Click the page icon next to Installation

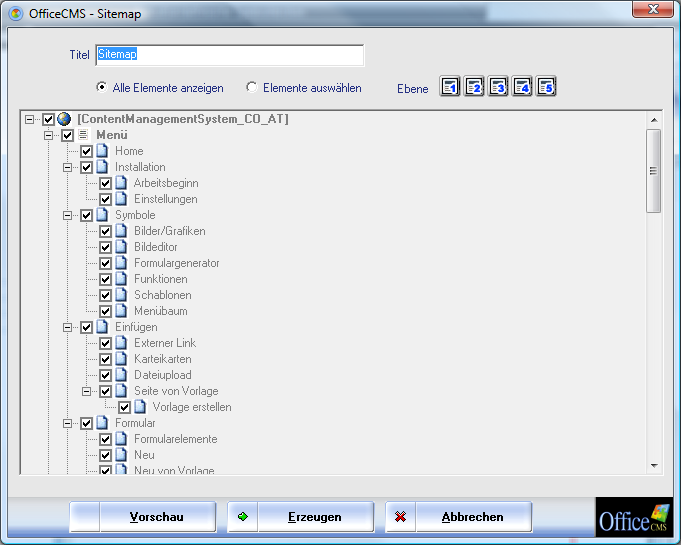pos(102,167)
